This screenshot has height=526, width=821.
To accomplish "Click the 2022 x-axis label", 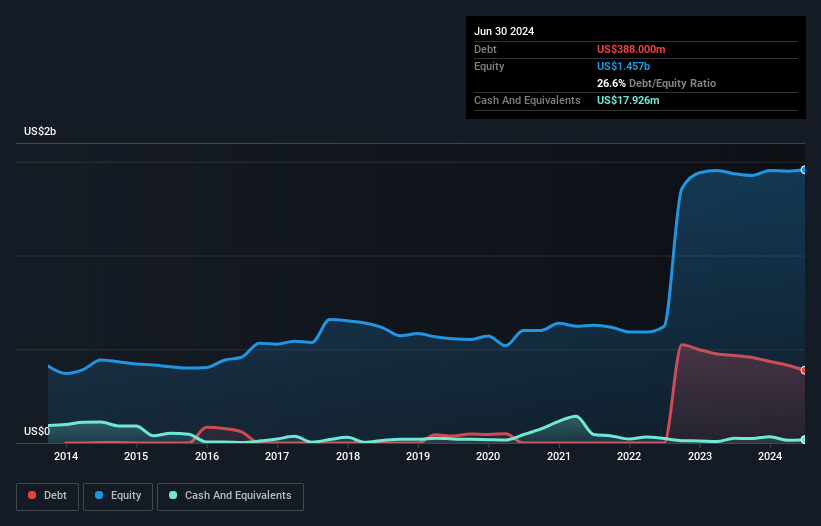I will 629,456.
